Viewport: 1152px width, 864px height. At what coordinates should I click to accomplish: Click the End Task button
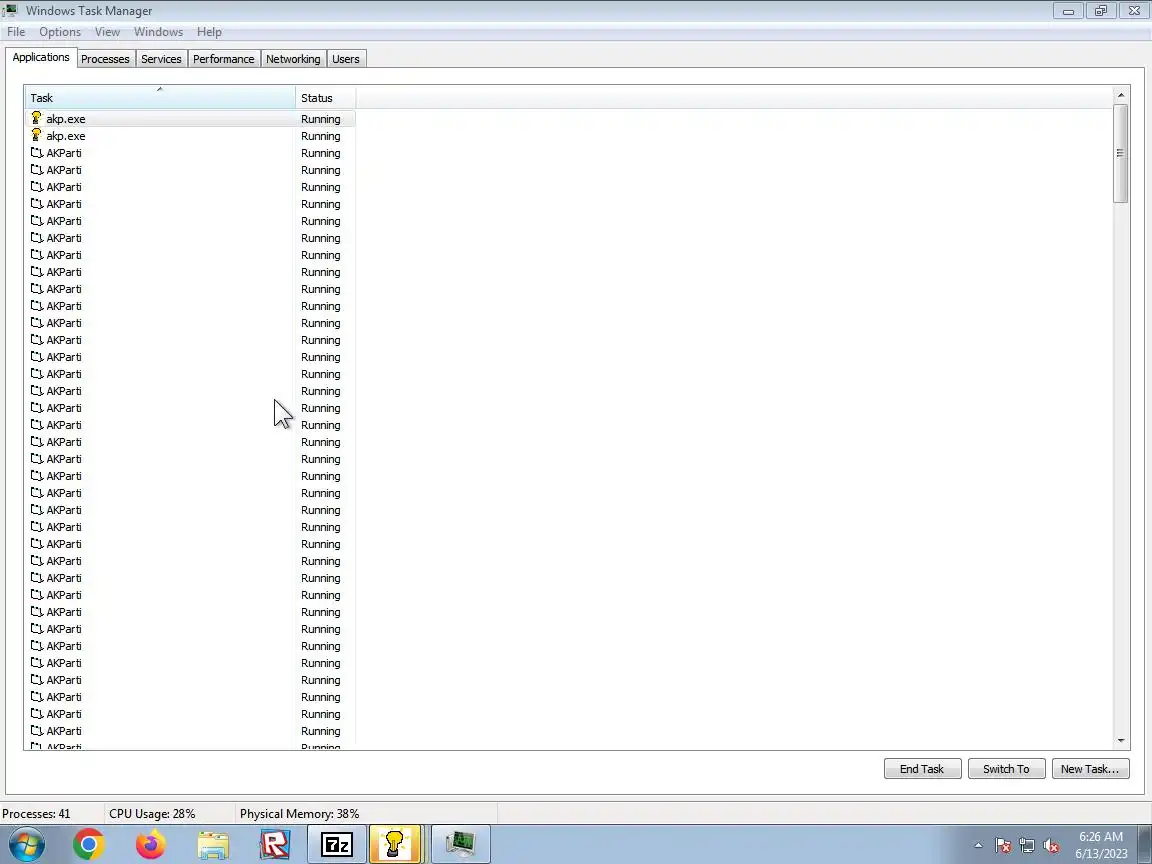tap(922, 769)
